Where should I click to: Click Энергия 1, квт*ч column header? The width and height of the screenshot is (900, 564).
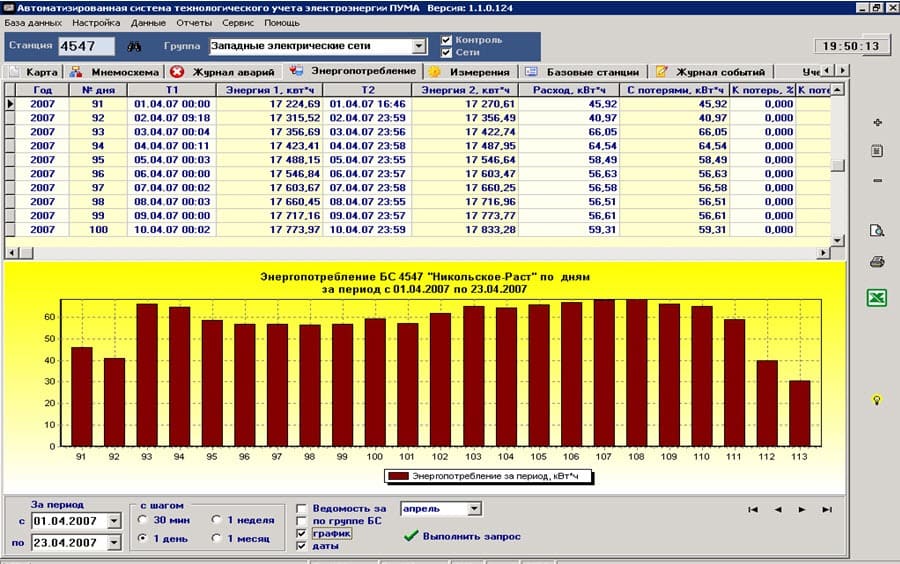coord(270,90)
